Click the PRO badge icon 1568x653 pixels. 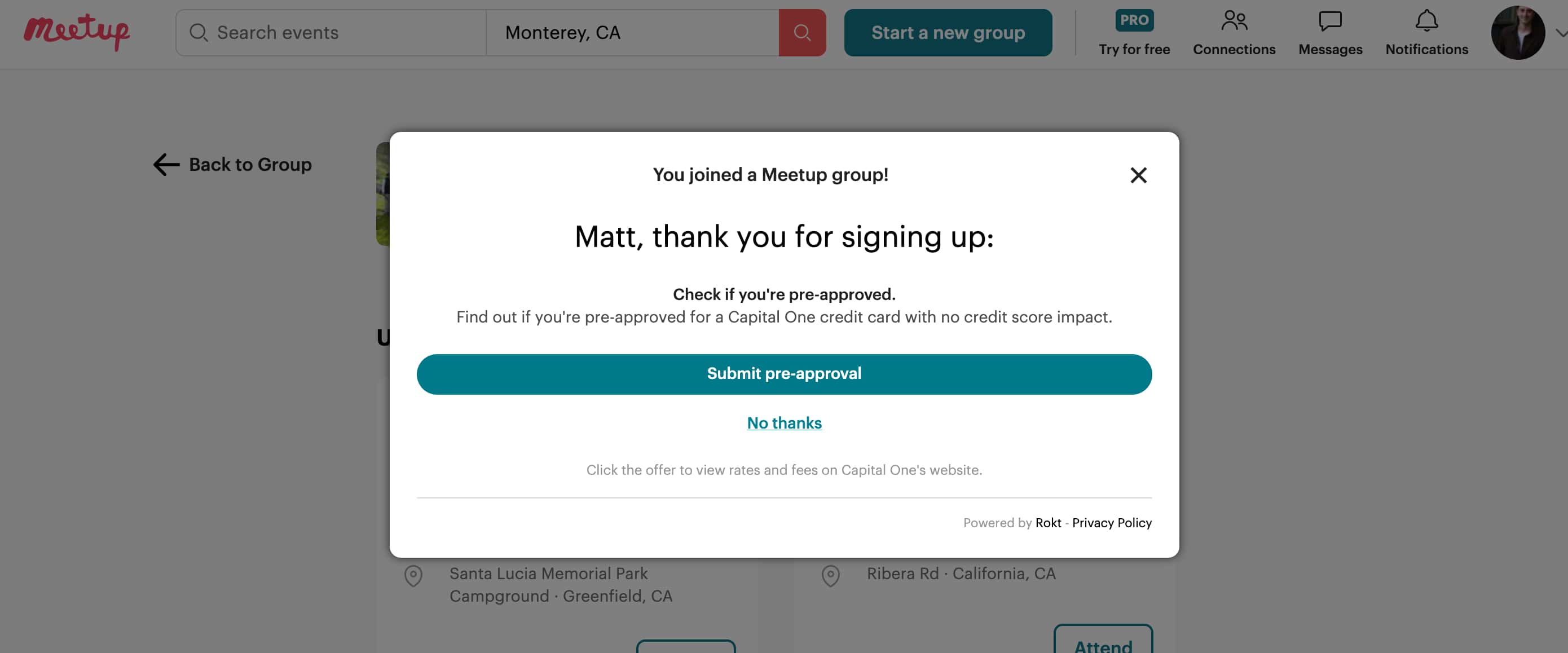[x=1134, y=20]
